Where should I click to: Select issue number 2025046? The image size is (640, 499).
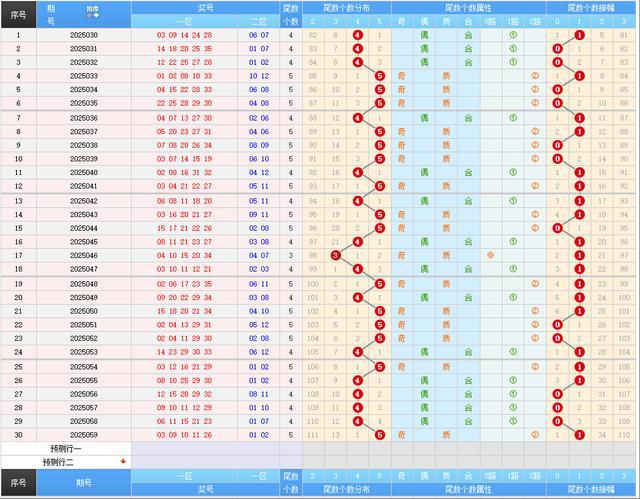pos(84,255)
